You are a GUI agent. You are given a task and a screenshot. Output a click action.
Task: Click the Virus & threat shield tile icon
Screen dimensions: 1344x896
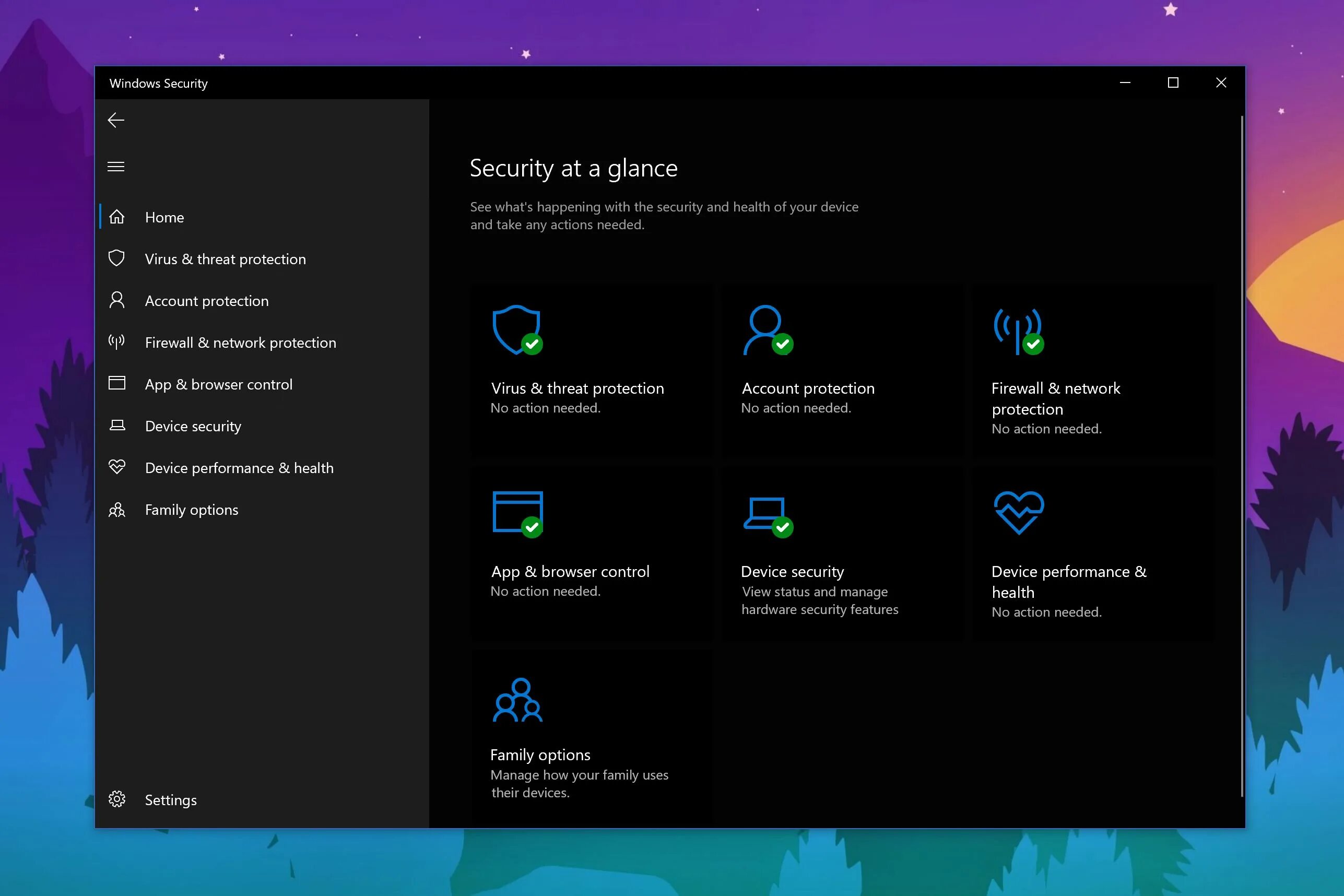(516, 329)
